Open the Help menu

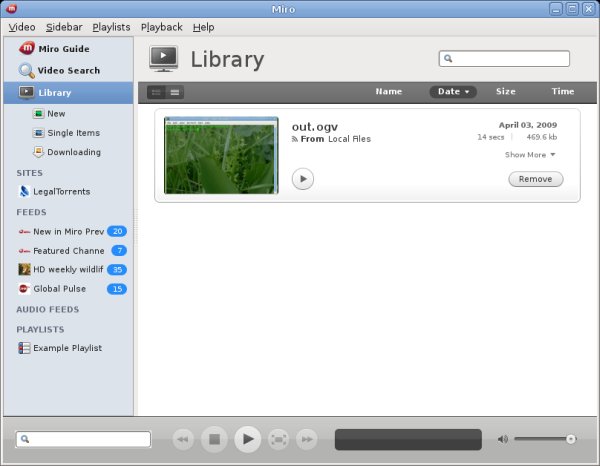[x=203, y=27]
